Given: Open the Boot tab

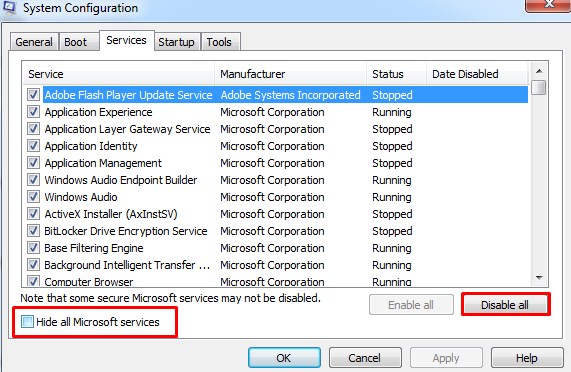Looking at the screenshot, I should click(78, 42).
